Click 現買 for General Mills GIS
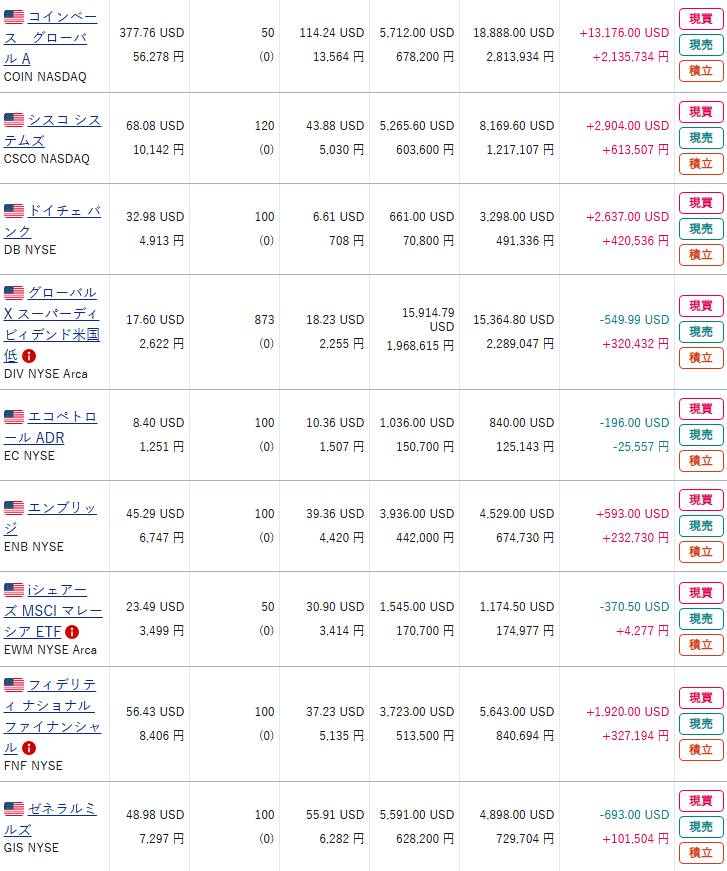The width and height of the screenshot is (727, 871). [x=701, y=801]
